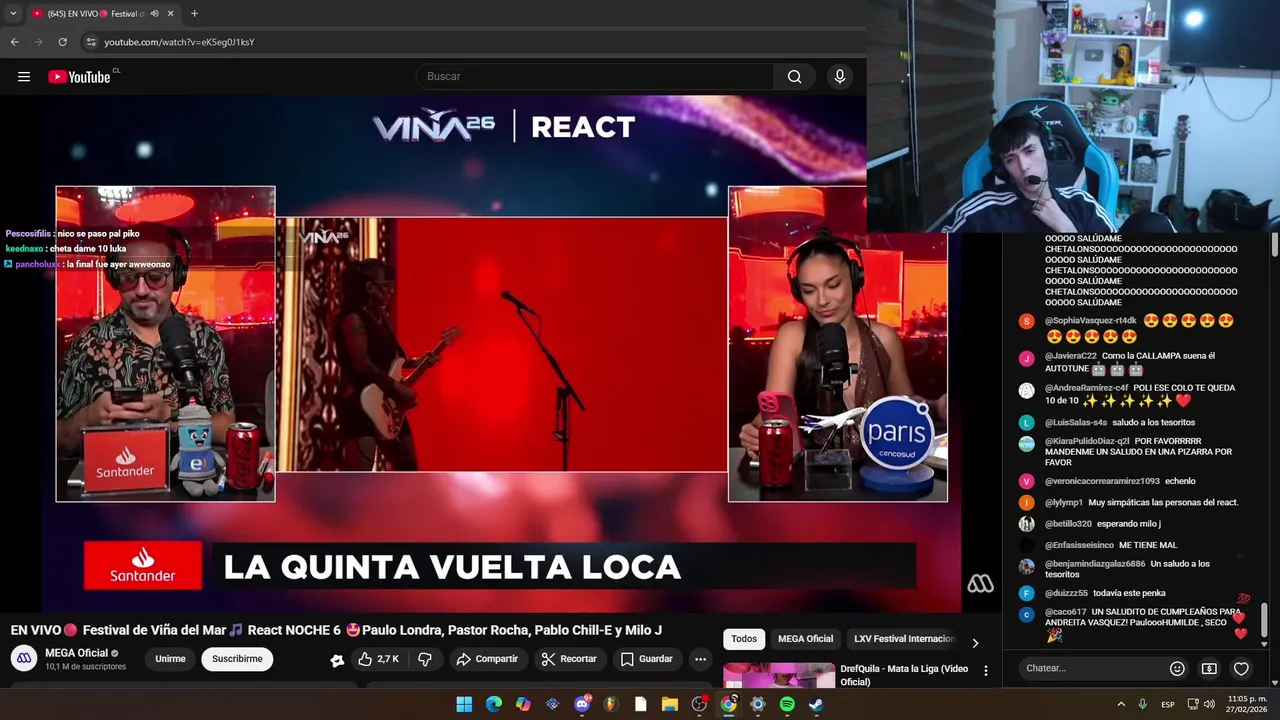
Task: Open Steam from the taskbar
Action: (x=816, y=704)
